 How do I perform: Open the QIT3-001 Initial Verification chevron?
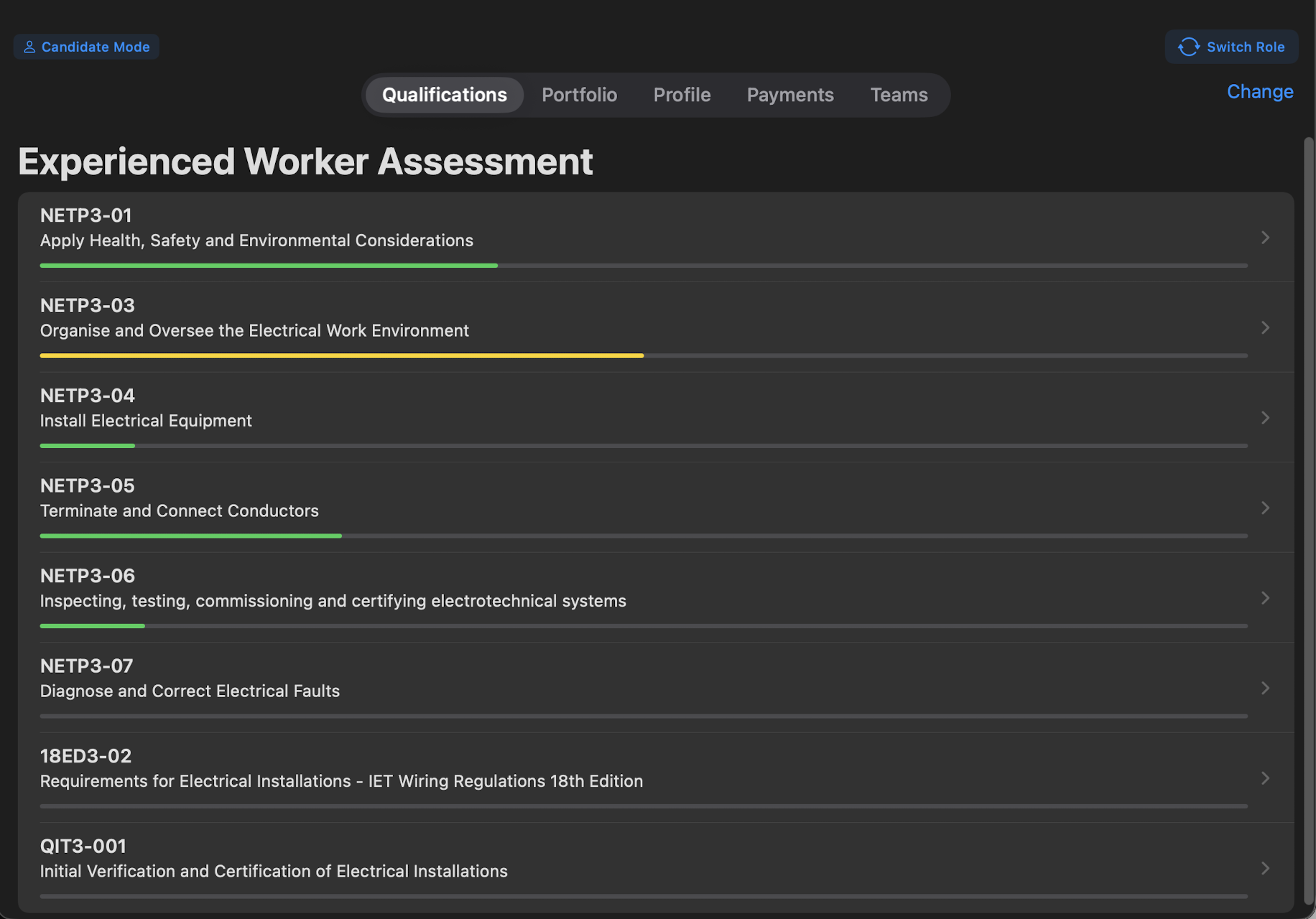1265,868
